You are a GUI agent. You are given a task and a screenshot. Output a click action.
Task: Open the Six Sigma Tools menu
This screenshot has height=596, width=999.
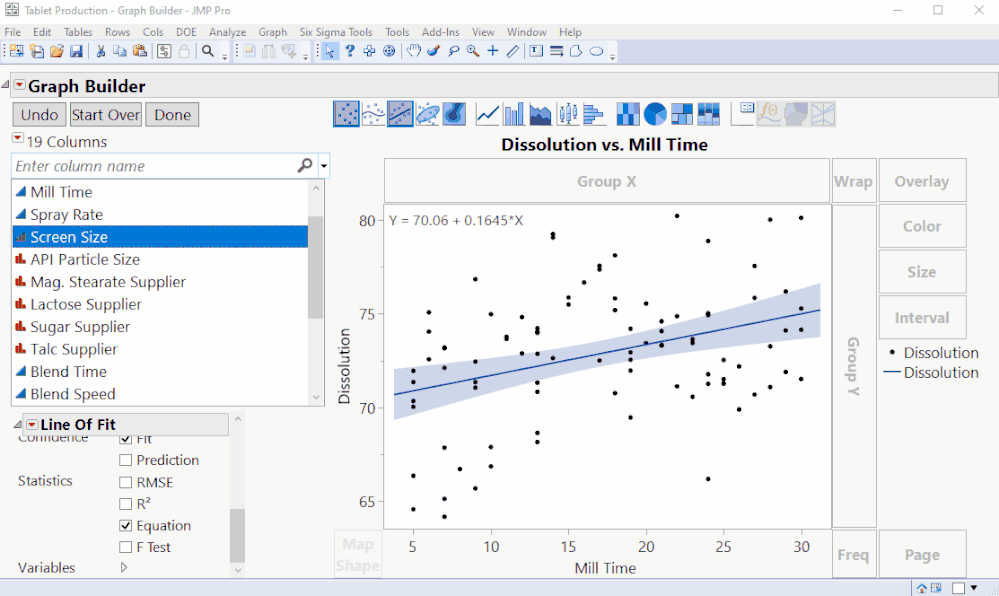pyautogui.click(x=336, y=32)
